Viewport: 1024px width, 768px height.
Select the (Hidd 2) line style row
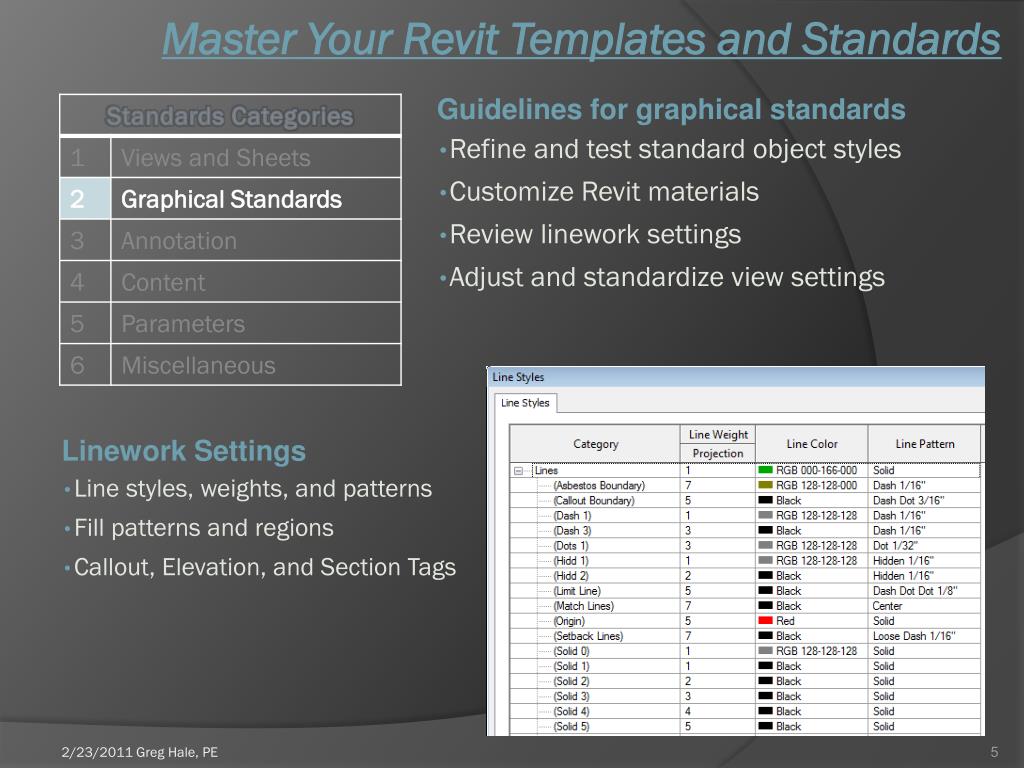(x=745, y=575)
